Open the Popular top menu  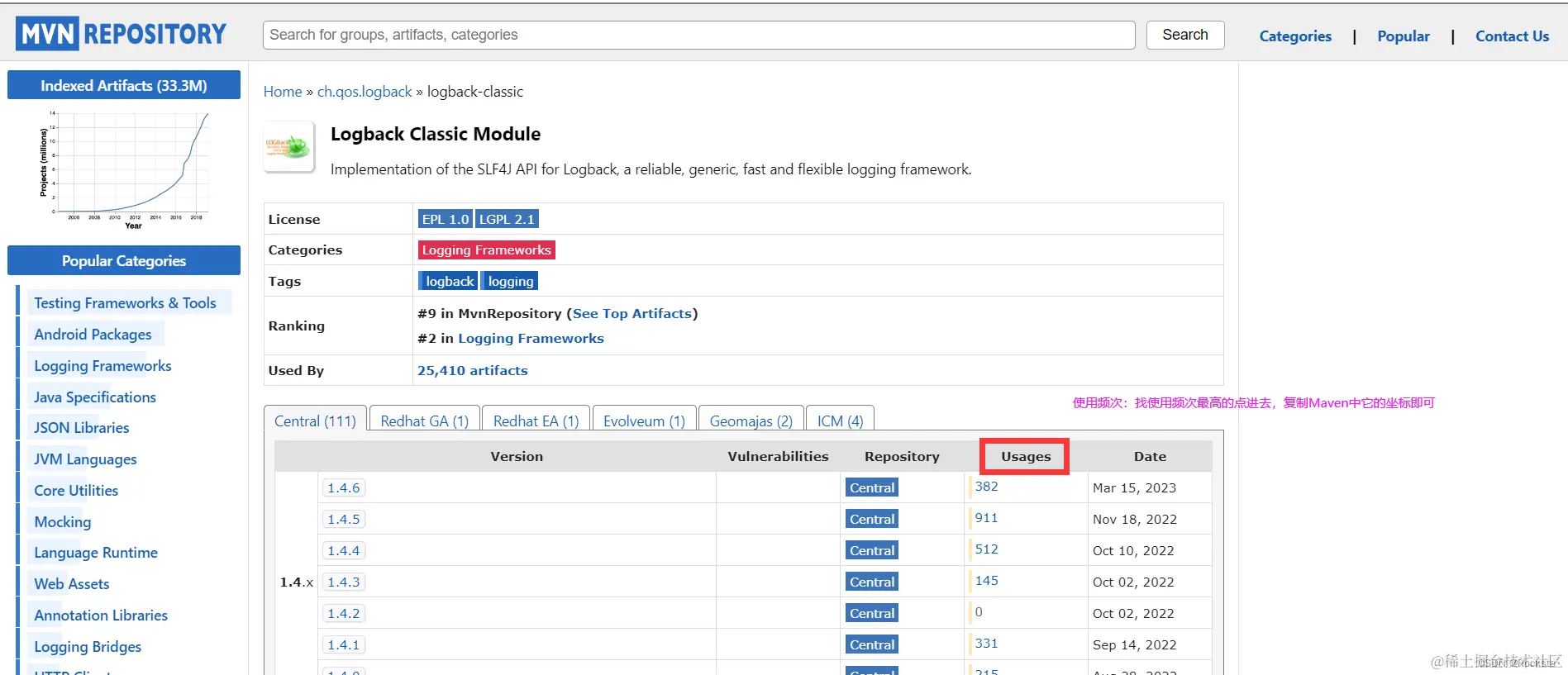1403,36
